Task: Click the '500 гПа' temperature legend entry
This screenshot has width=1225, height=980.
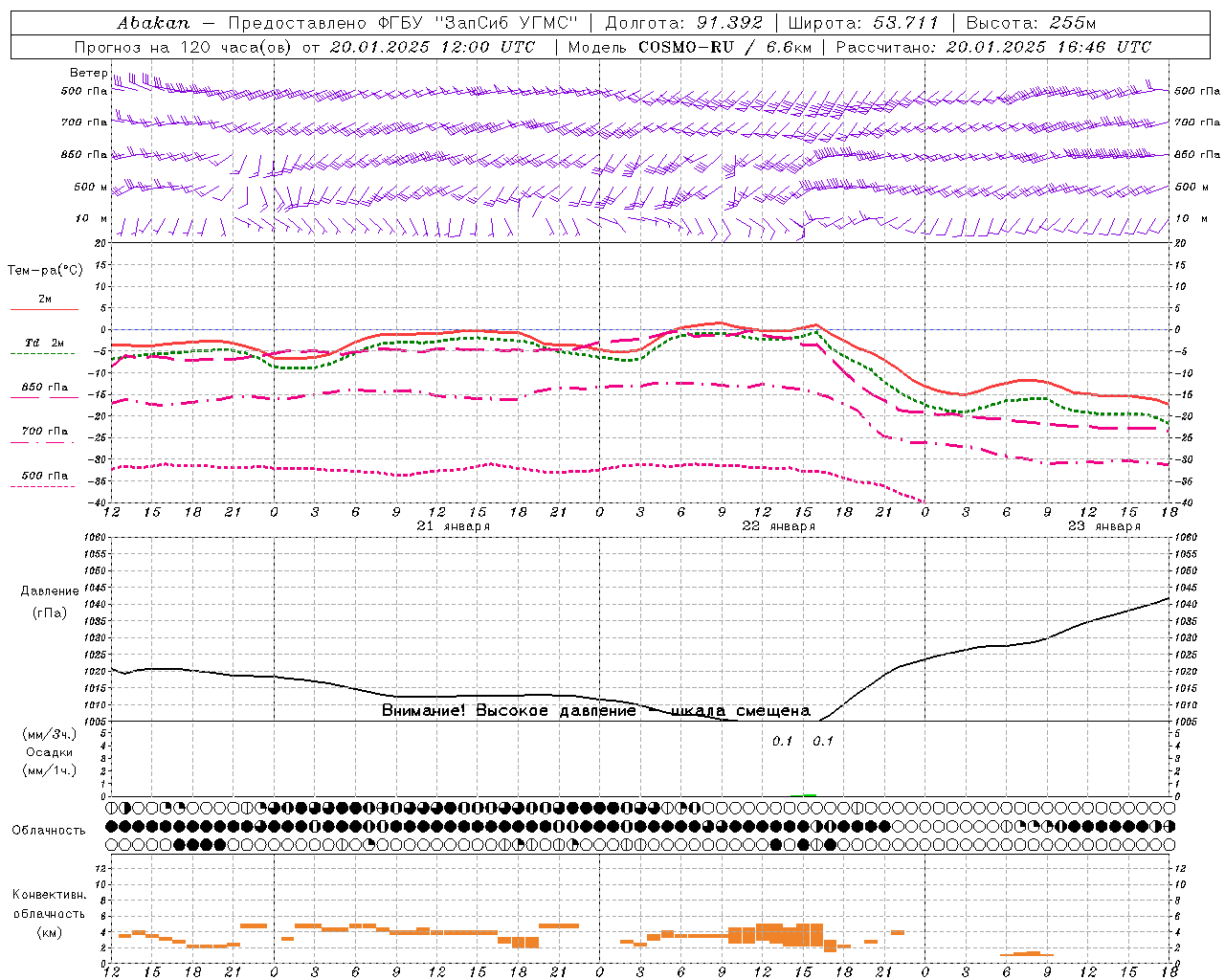Action: 44,476
